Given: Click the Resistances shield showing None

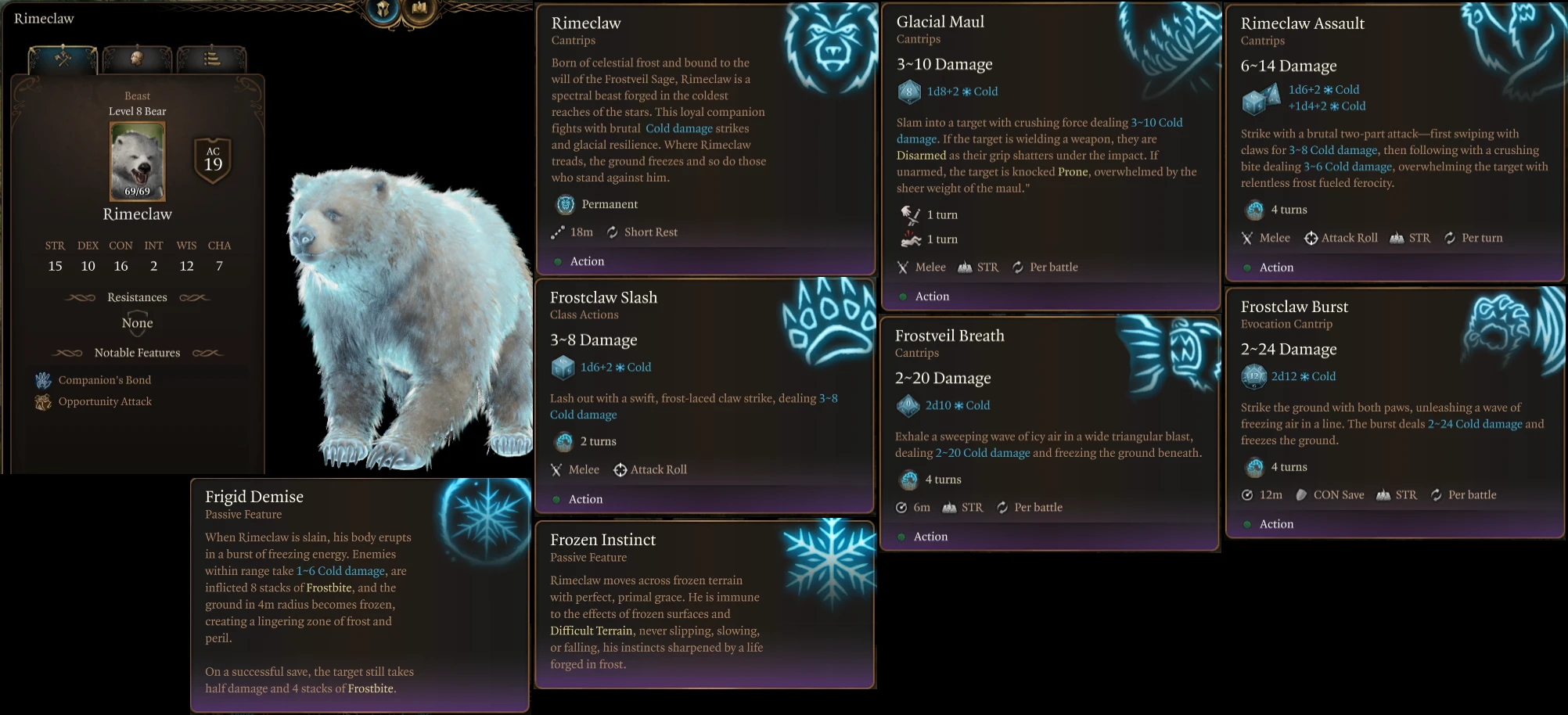Looking at the screenshot, I should [137, 323].
